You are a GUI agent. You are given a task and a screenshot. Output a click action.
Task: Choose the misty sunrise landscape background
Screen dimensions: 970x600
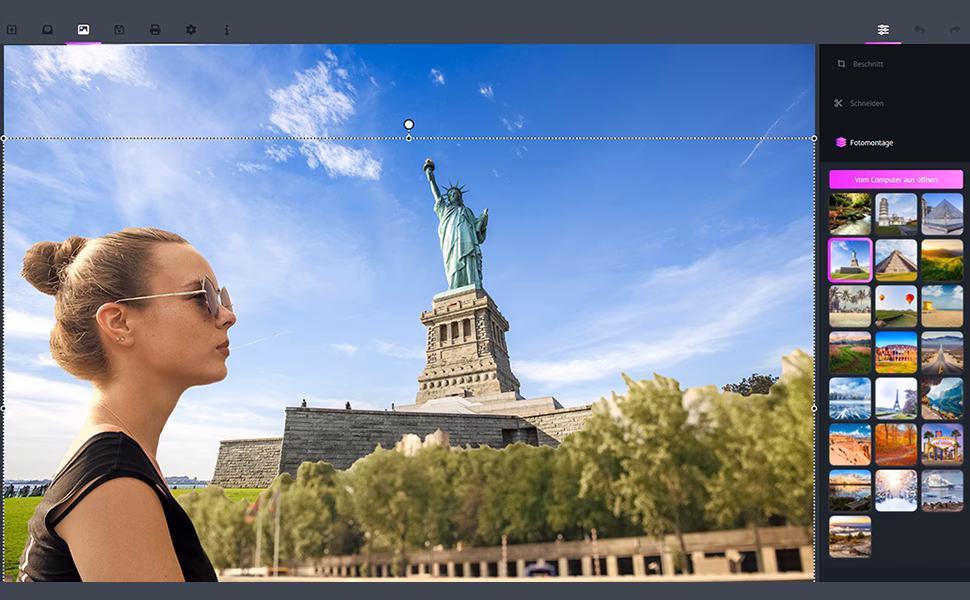tap(850, 537)
